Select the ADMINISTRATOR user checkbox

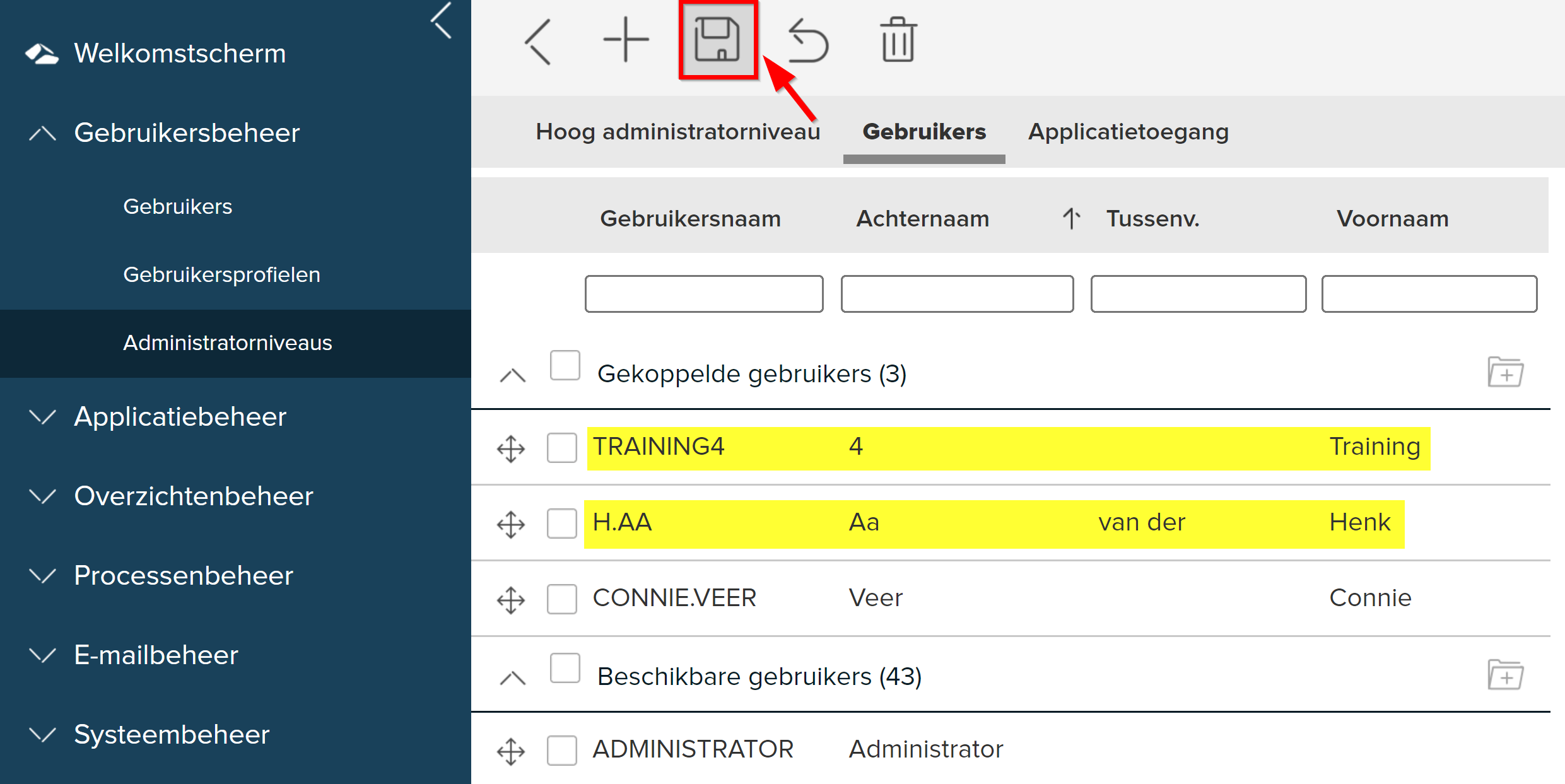coord(562,750)
